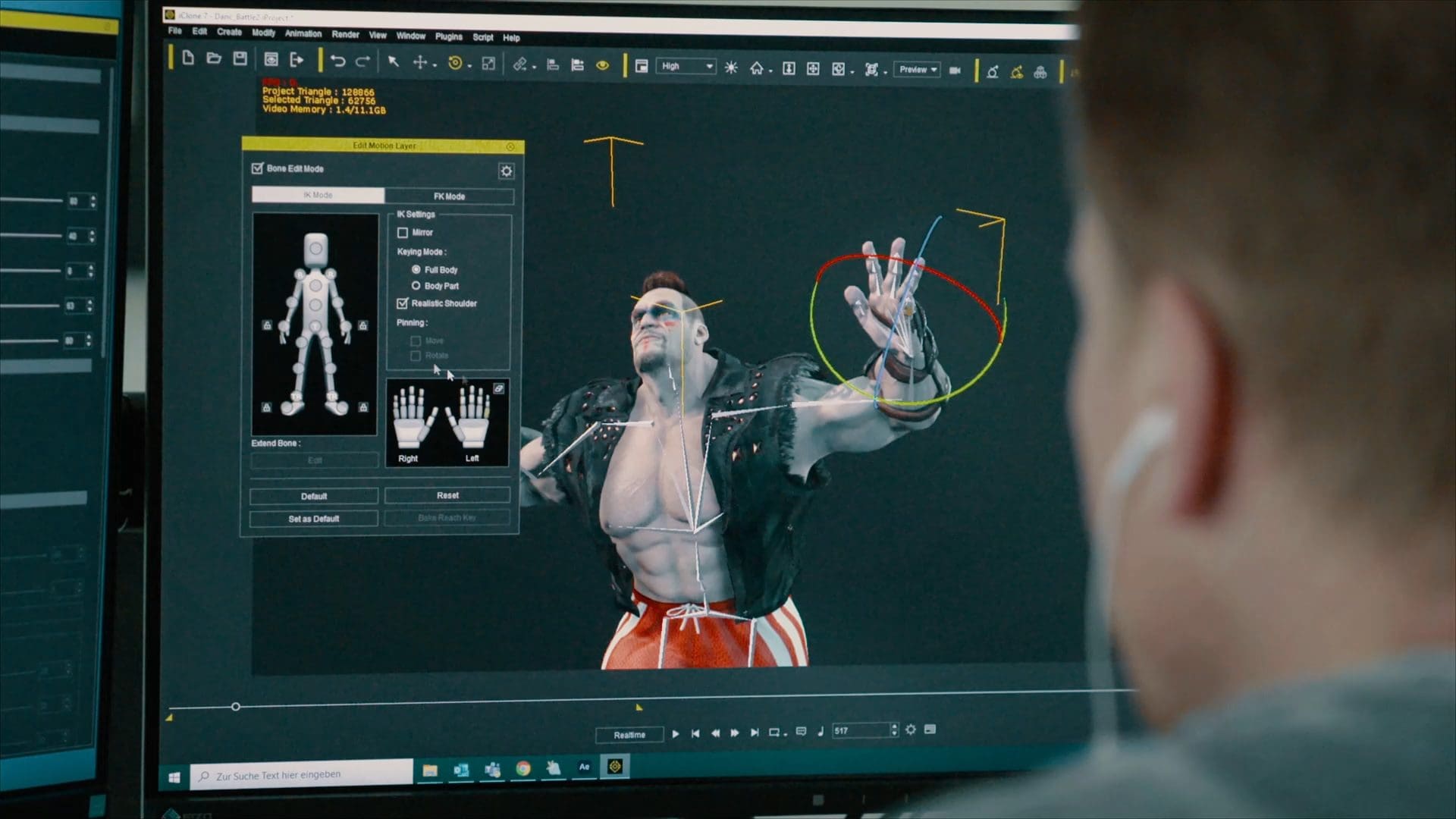Screen dimensions: 1456x819
Task: Play the animation
Action: [676, 734]
